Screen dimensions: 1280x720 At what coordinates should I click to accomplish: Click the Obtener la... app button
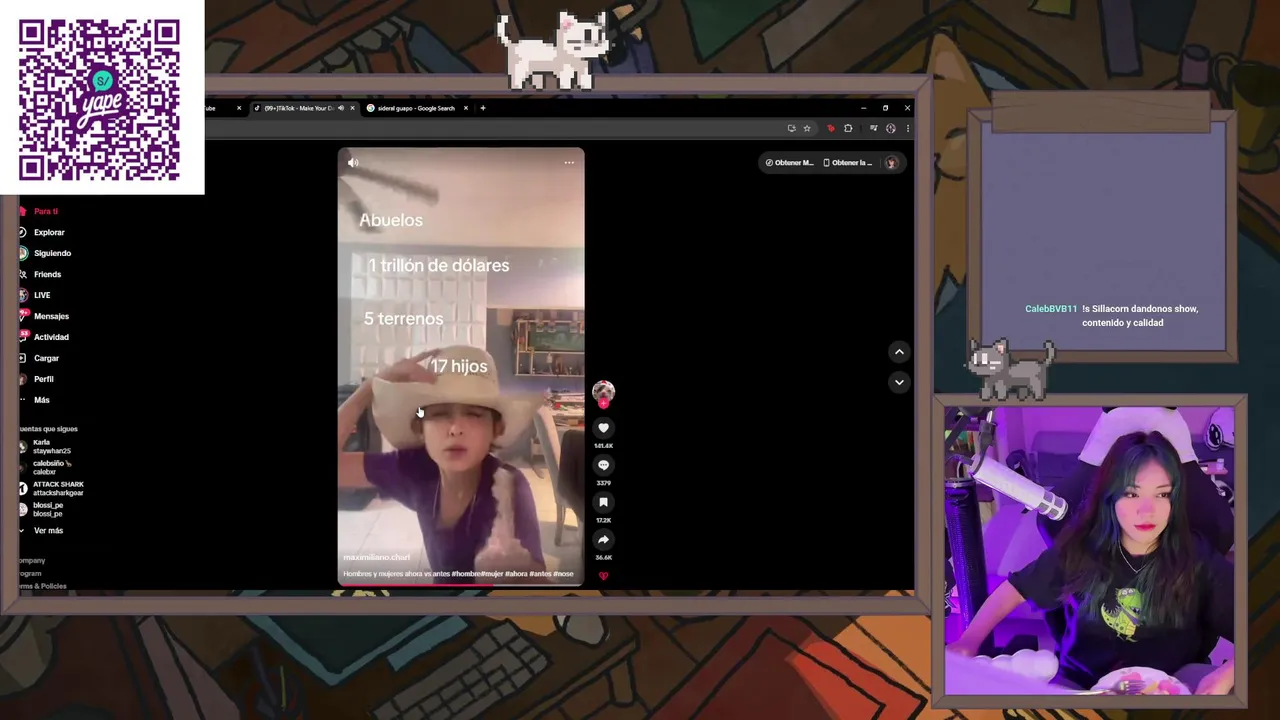[x=848, y=162]
